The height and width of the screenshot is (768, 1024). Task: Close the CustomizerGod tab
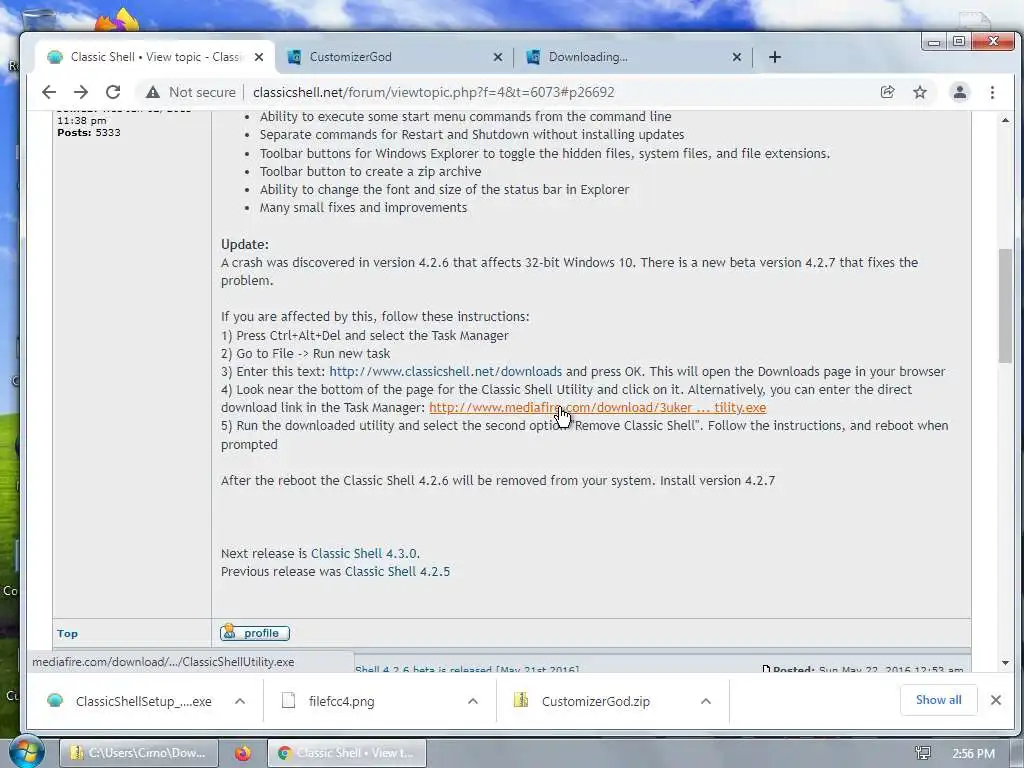coord(498,57)
